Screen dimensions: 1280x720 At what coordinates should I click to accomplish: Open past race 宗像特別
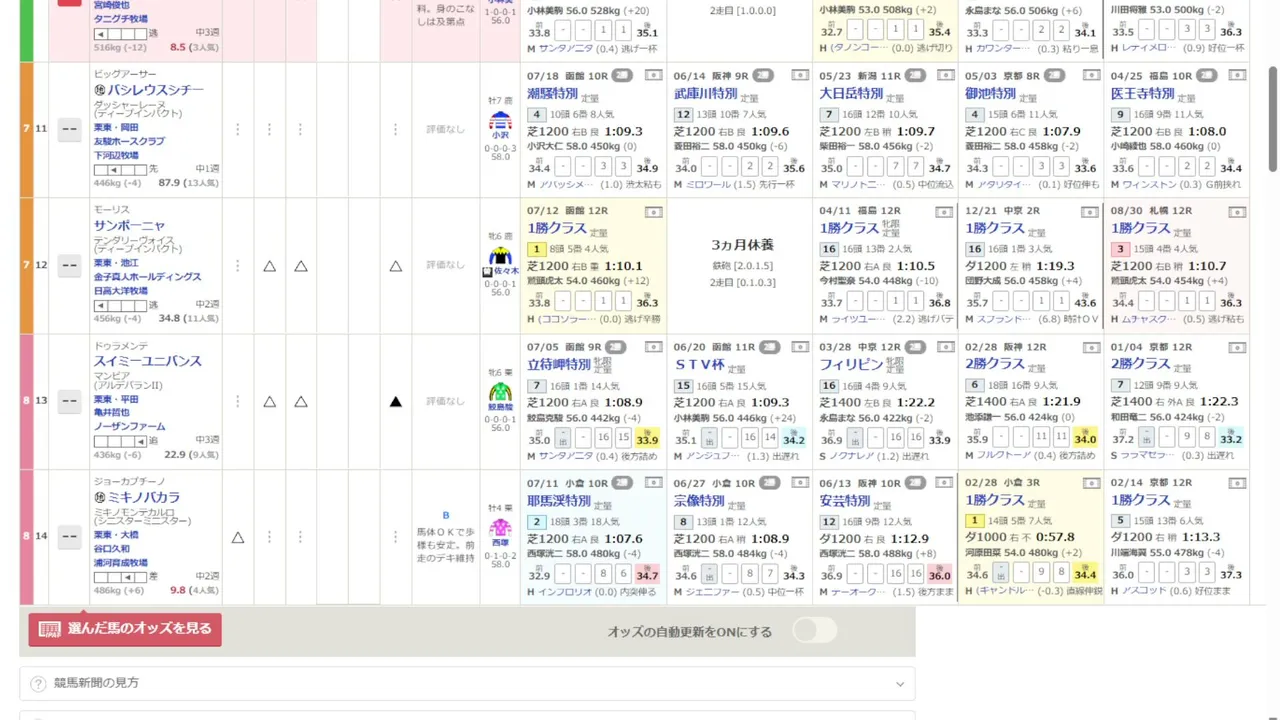699,501
